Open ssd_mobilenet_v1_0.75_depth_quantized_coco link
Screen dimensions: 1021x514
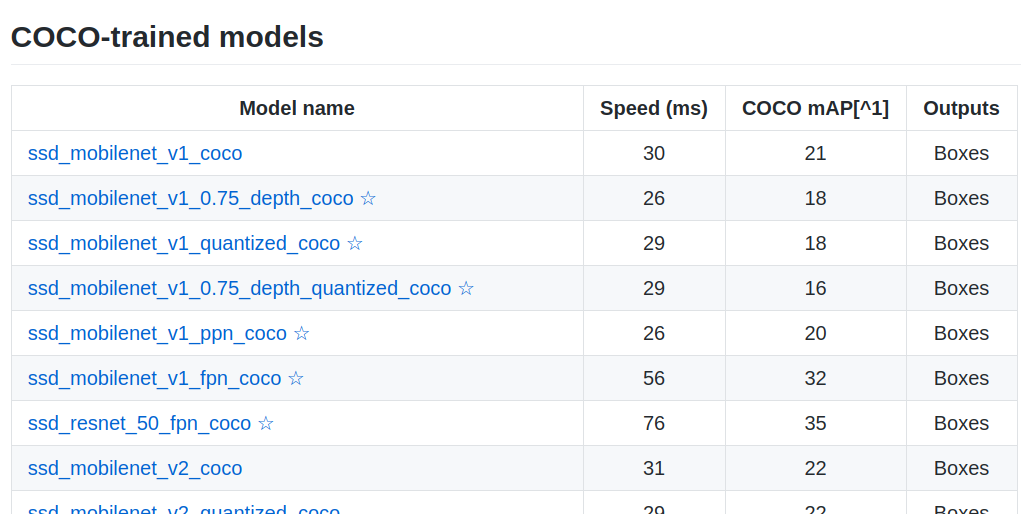239,288
